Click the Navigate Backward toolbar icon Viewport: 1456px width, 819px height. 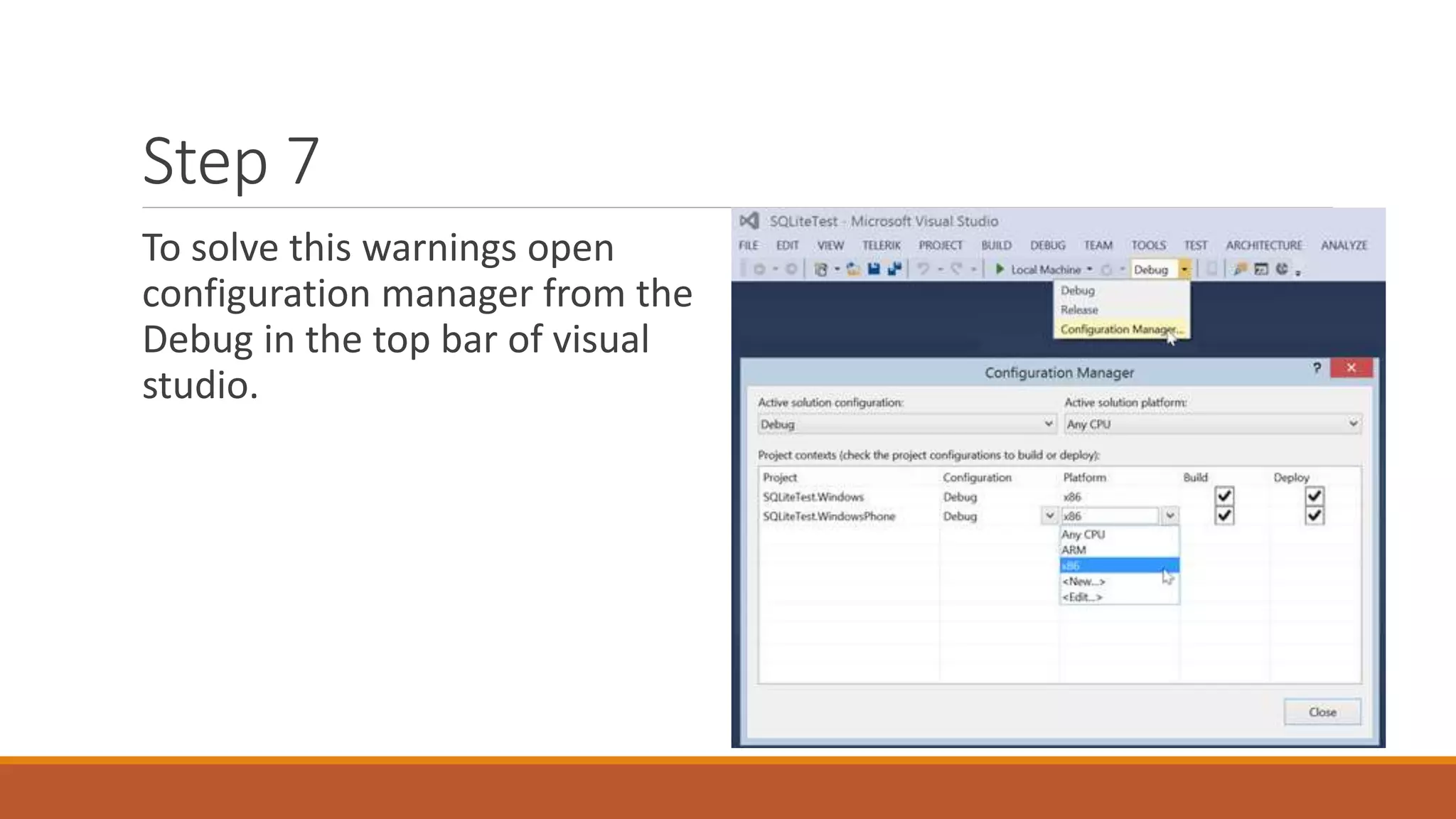759,269
